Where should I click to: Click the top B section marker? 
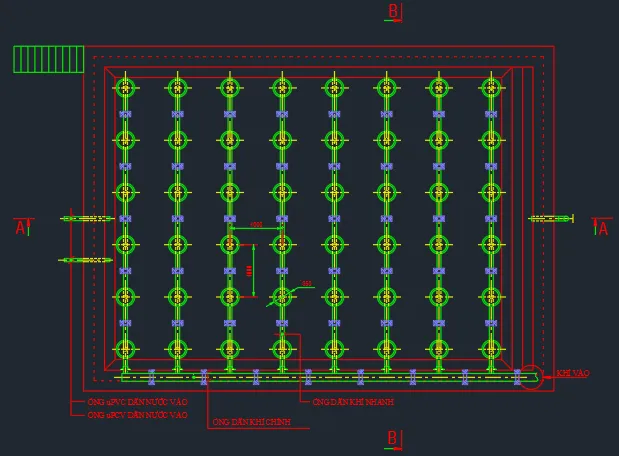pyautogui.click(x=395, y=11)
